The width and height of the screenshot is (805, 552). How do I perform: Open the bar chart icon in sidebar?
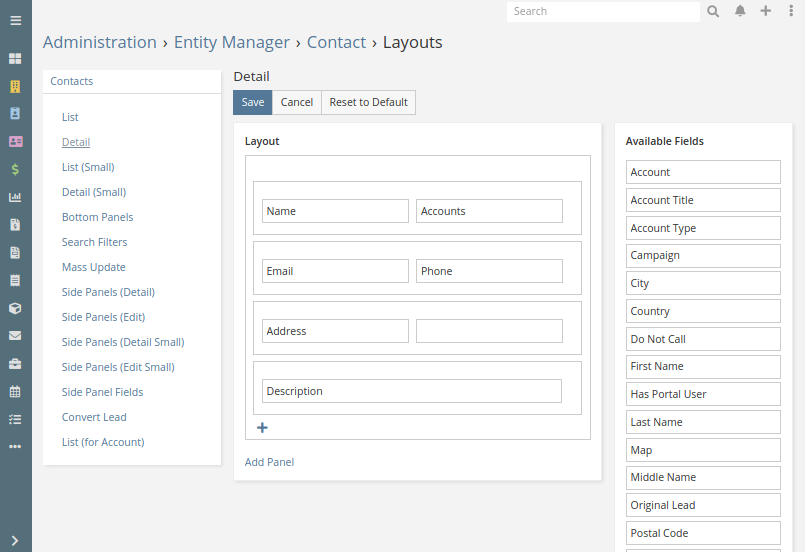click(x=15, y=197)
